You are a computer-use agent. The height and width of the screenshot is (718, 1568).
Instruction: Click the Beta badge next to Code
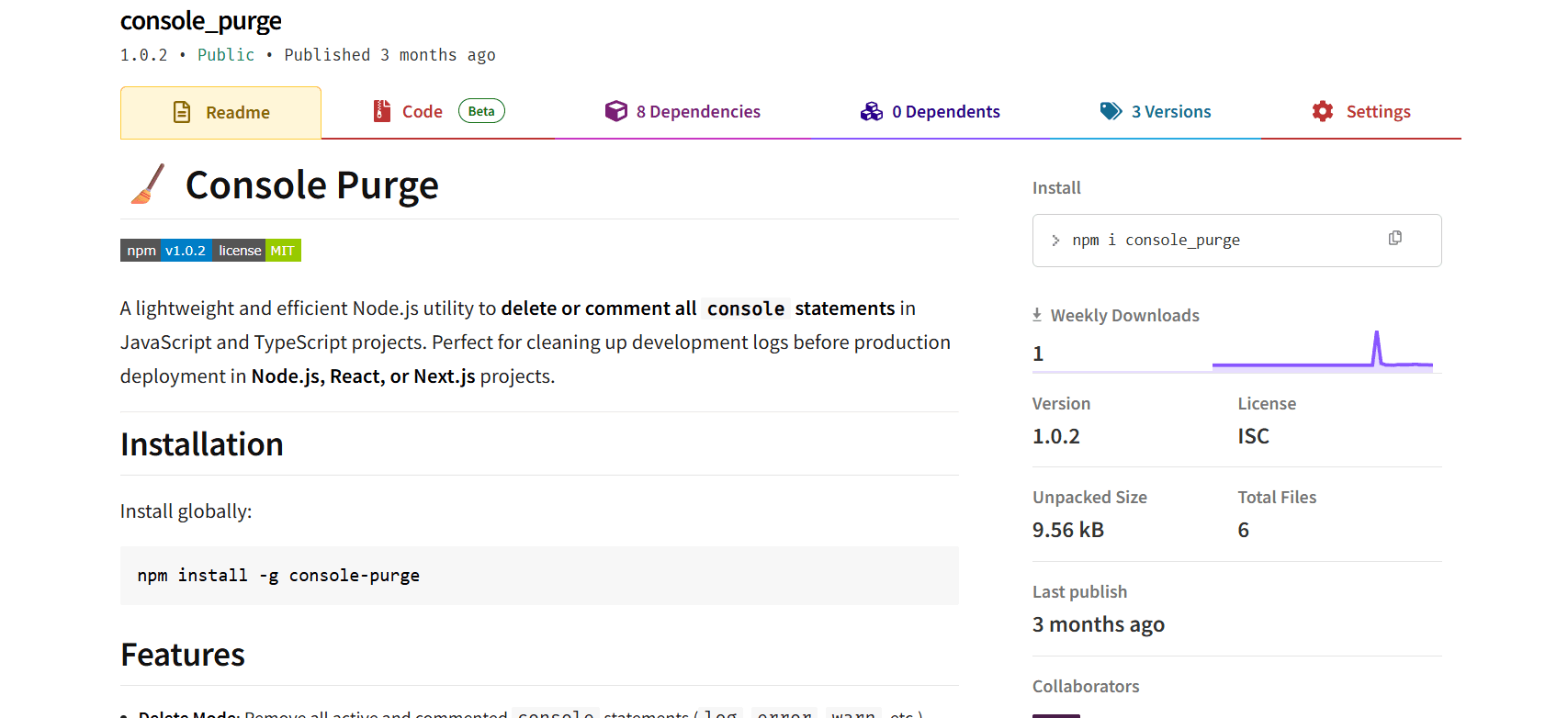coord(481,111)
